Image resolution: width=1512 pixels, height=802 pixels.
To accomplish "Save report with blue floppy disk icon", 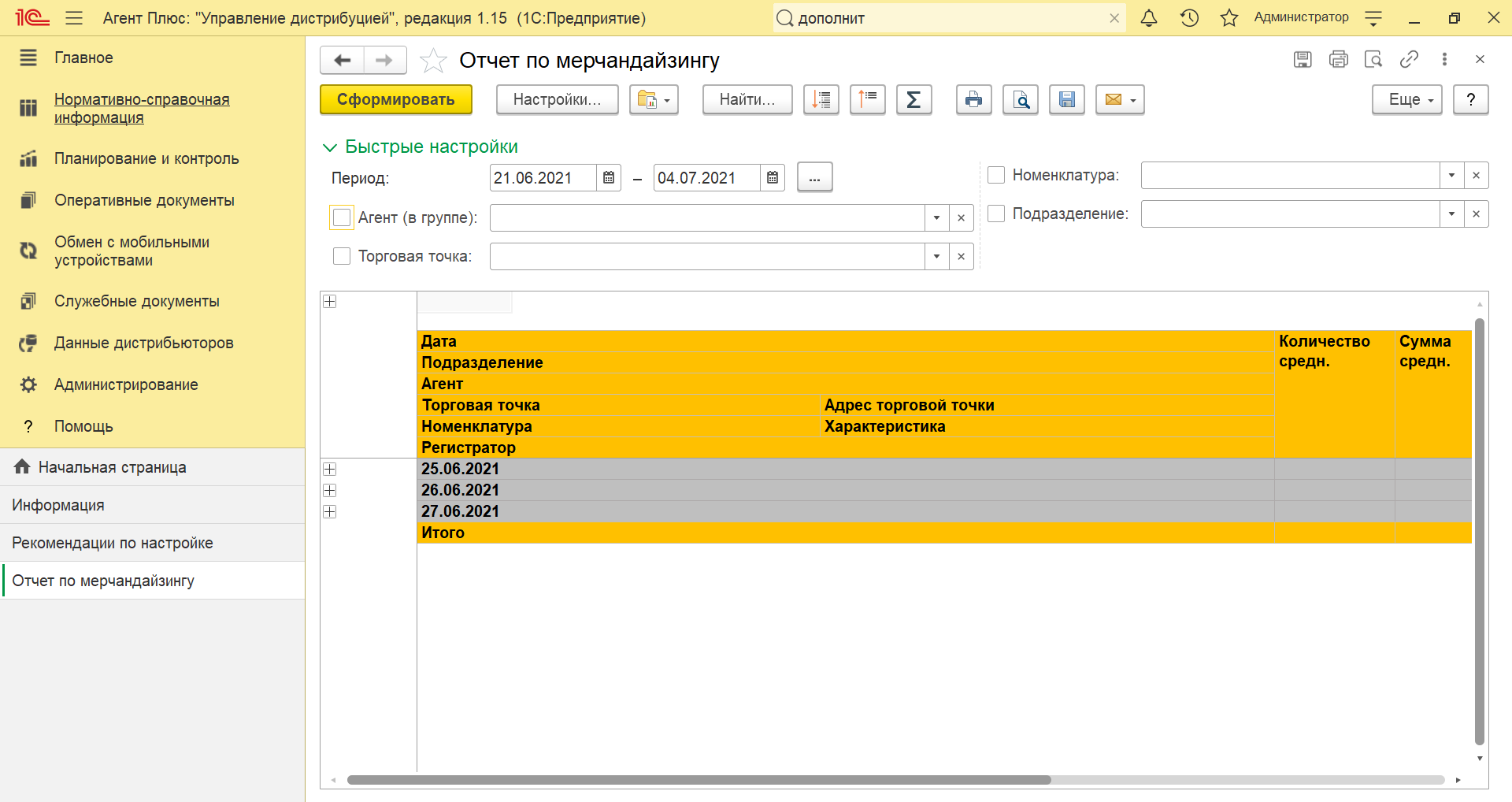I will tap(1067, 100).
